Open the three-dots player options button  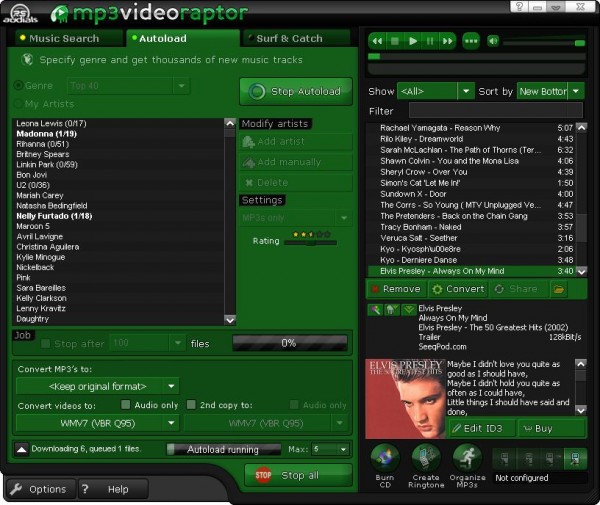pyautogui.click(x=471, y=41)
